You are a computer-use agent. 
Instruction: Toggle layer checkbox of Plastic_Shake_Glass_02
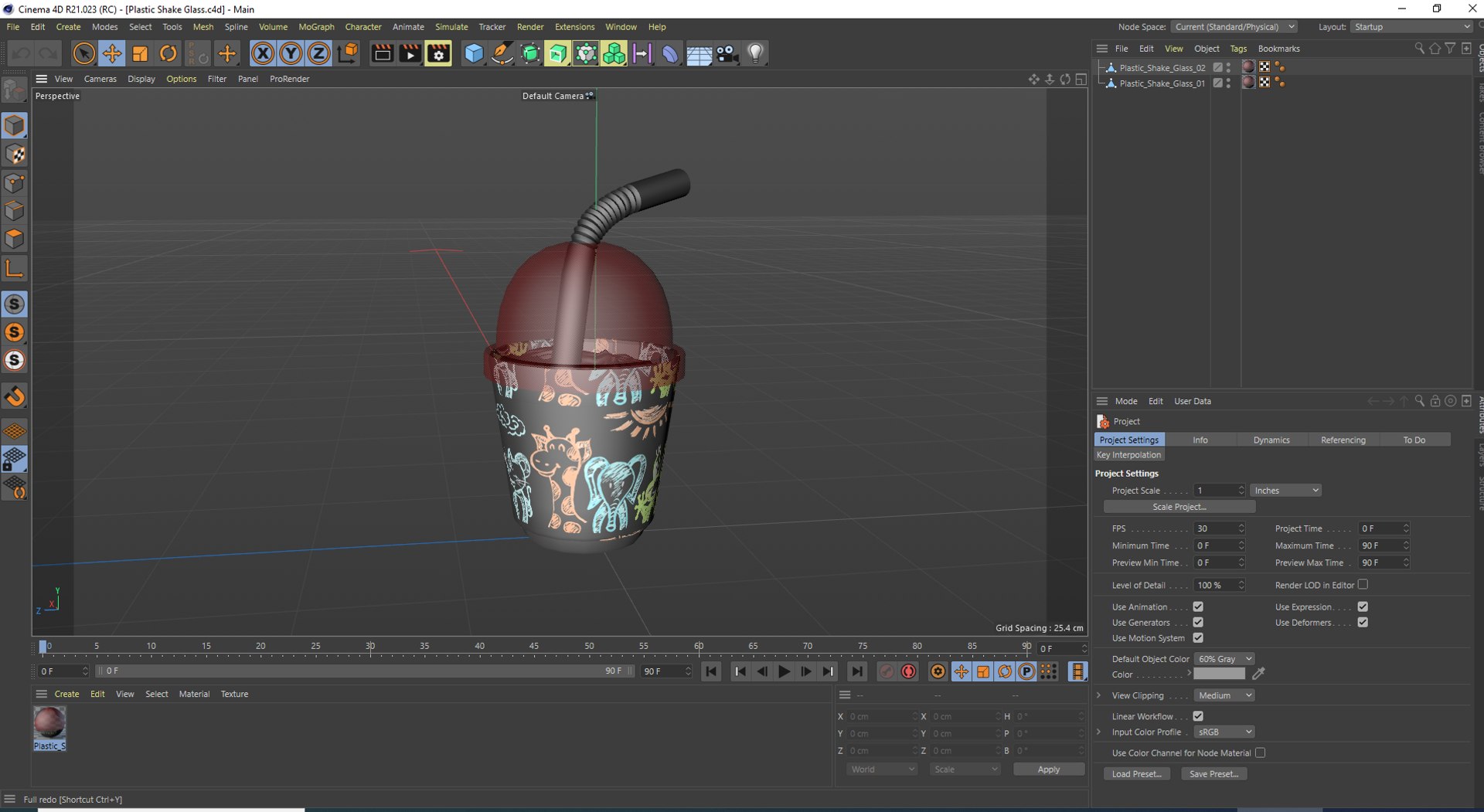pyautogui.click(x=1217, y=67)
